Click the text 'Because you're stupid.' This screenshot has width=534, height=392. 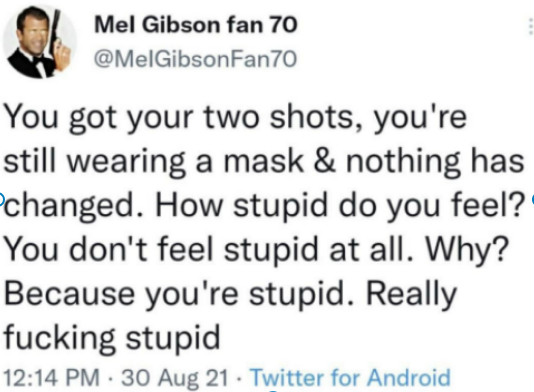180,294
